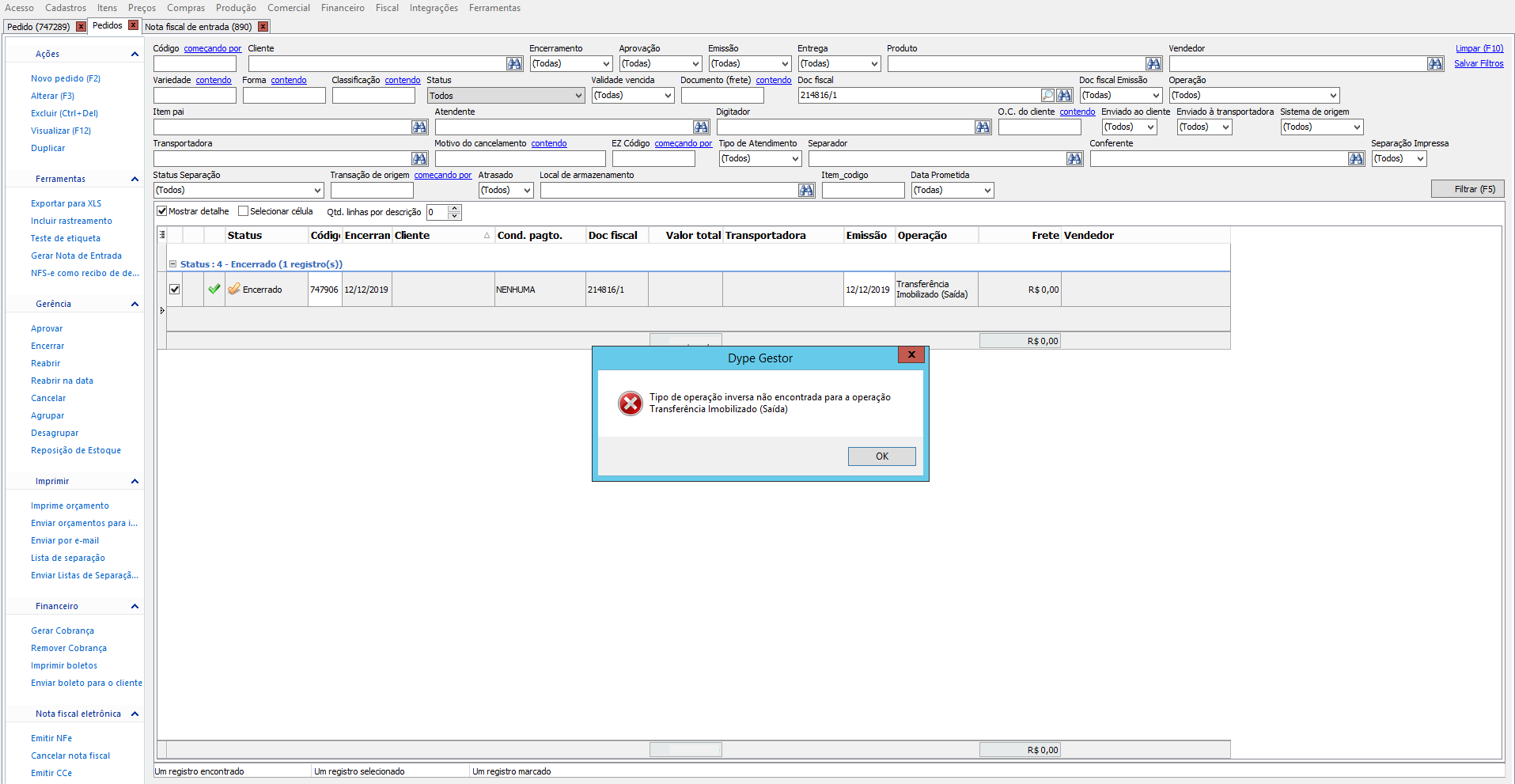Click the row indicator arrow below order row
The image size is (1515, 784).
[162, 311]
